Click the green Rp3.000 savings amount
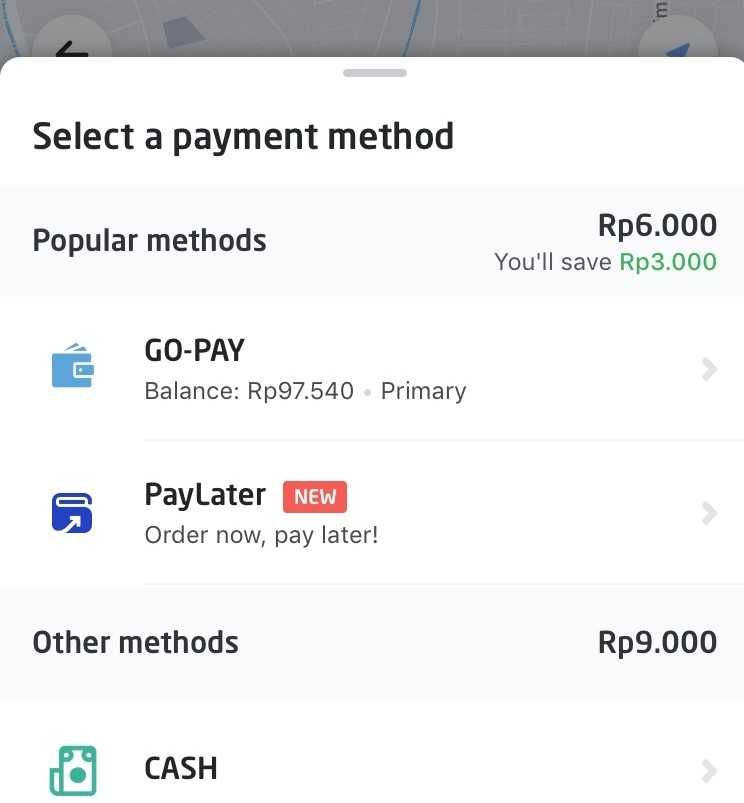The image size is (744, 803). pyautogui.click(x=668, y=262)
